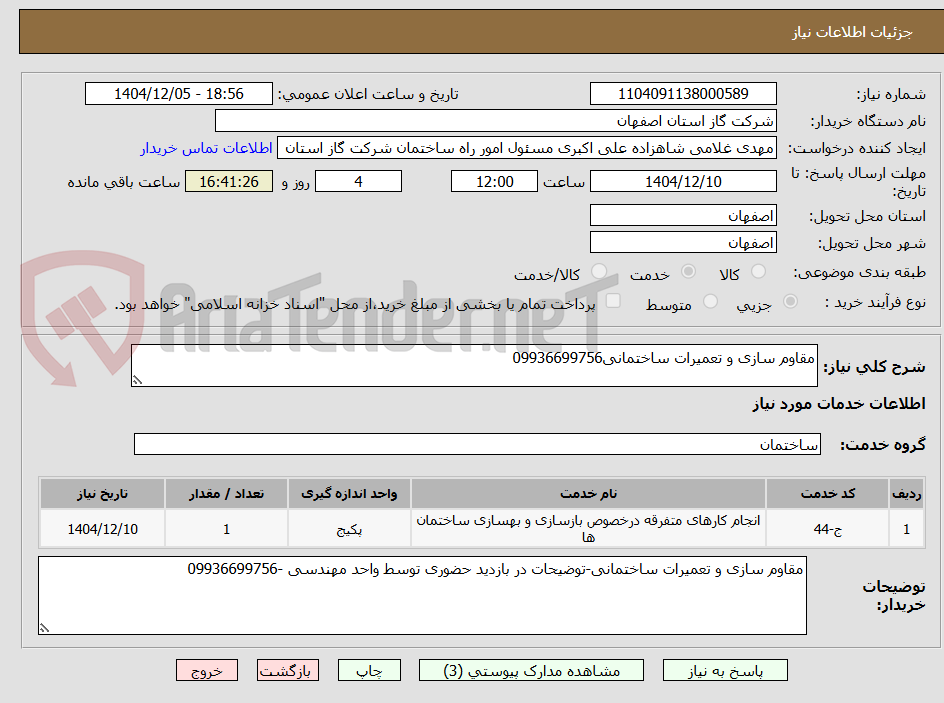Click the شهر محل تحویل field

tap(683, 243)
